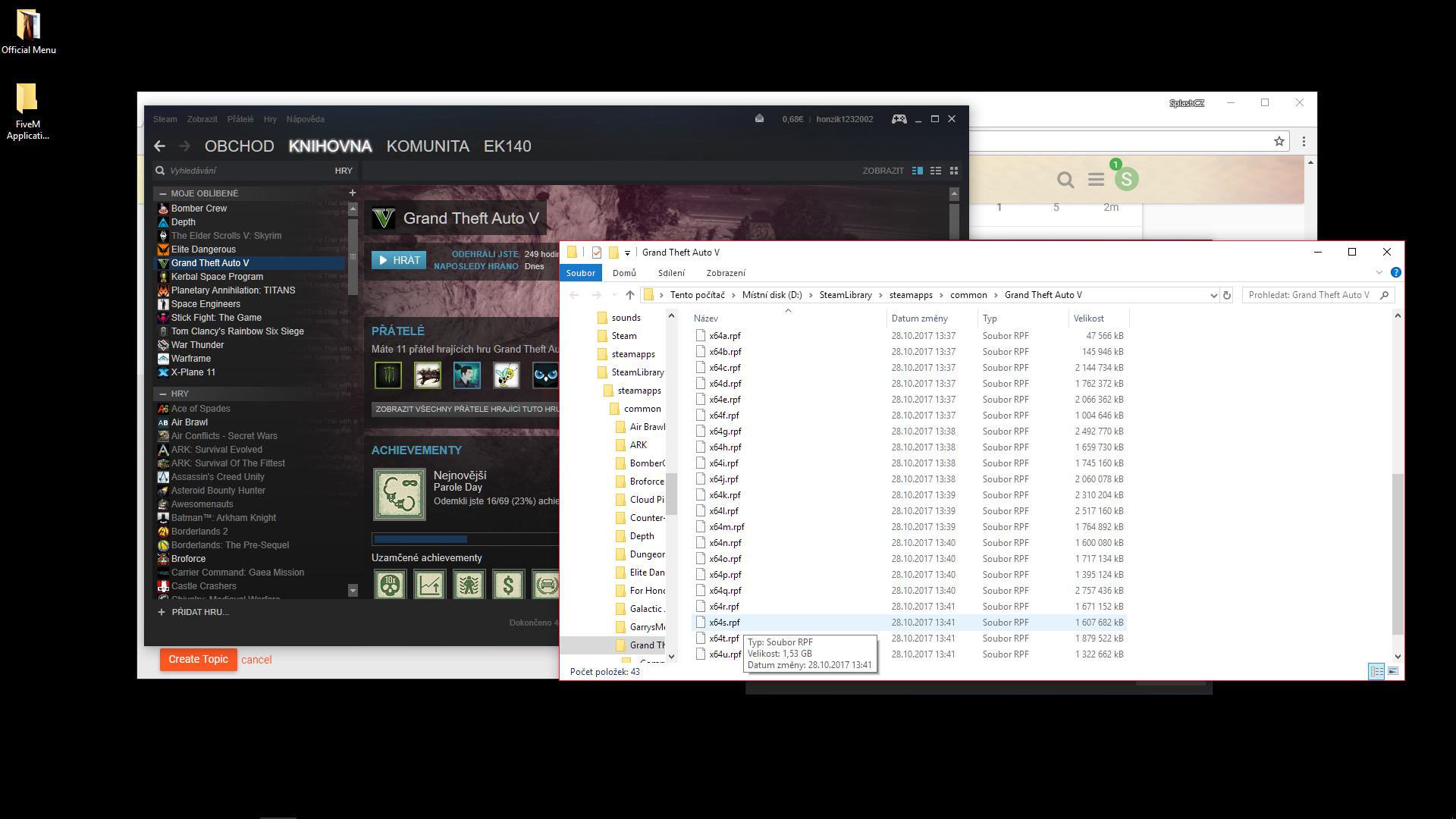Click the Parole Day handcuffs achievement icon
Image resolution: width=1456 pixels, height=819 pixels.
[x=400, y=494]
